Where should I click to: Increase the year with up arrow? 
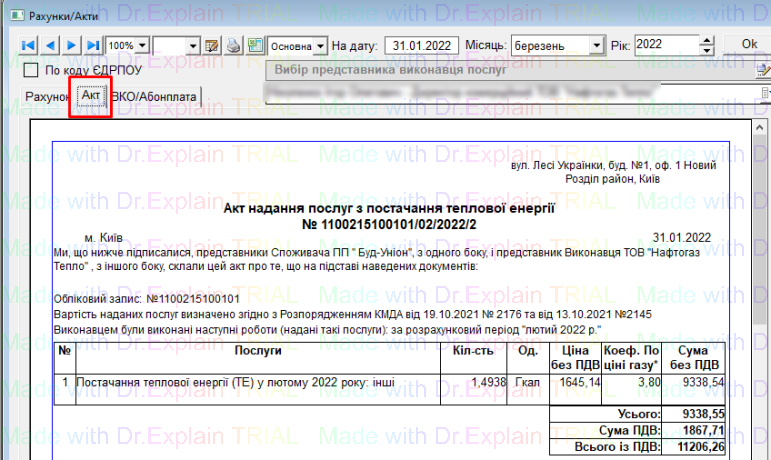coord(707,41)
